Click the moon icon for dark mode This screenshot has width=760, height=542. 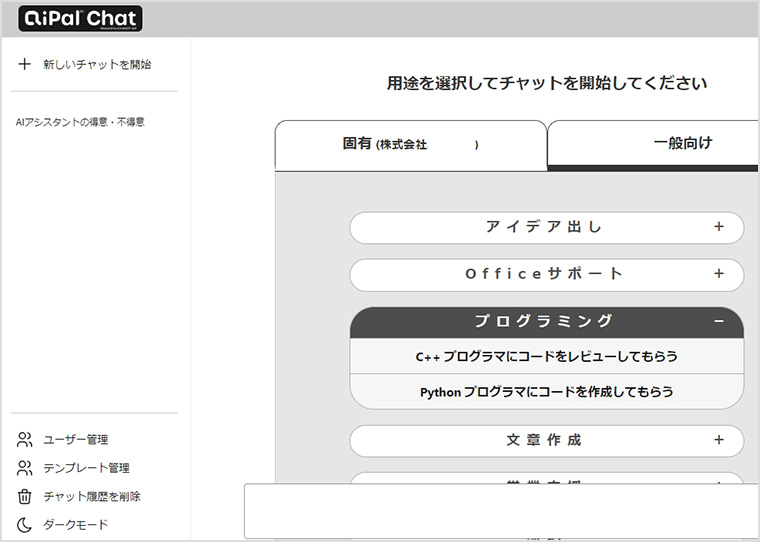(24, 525)
